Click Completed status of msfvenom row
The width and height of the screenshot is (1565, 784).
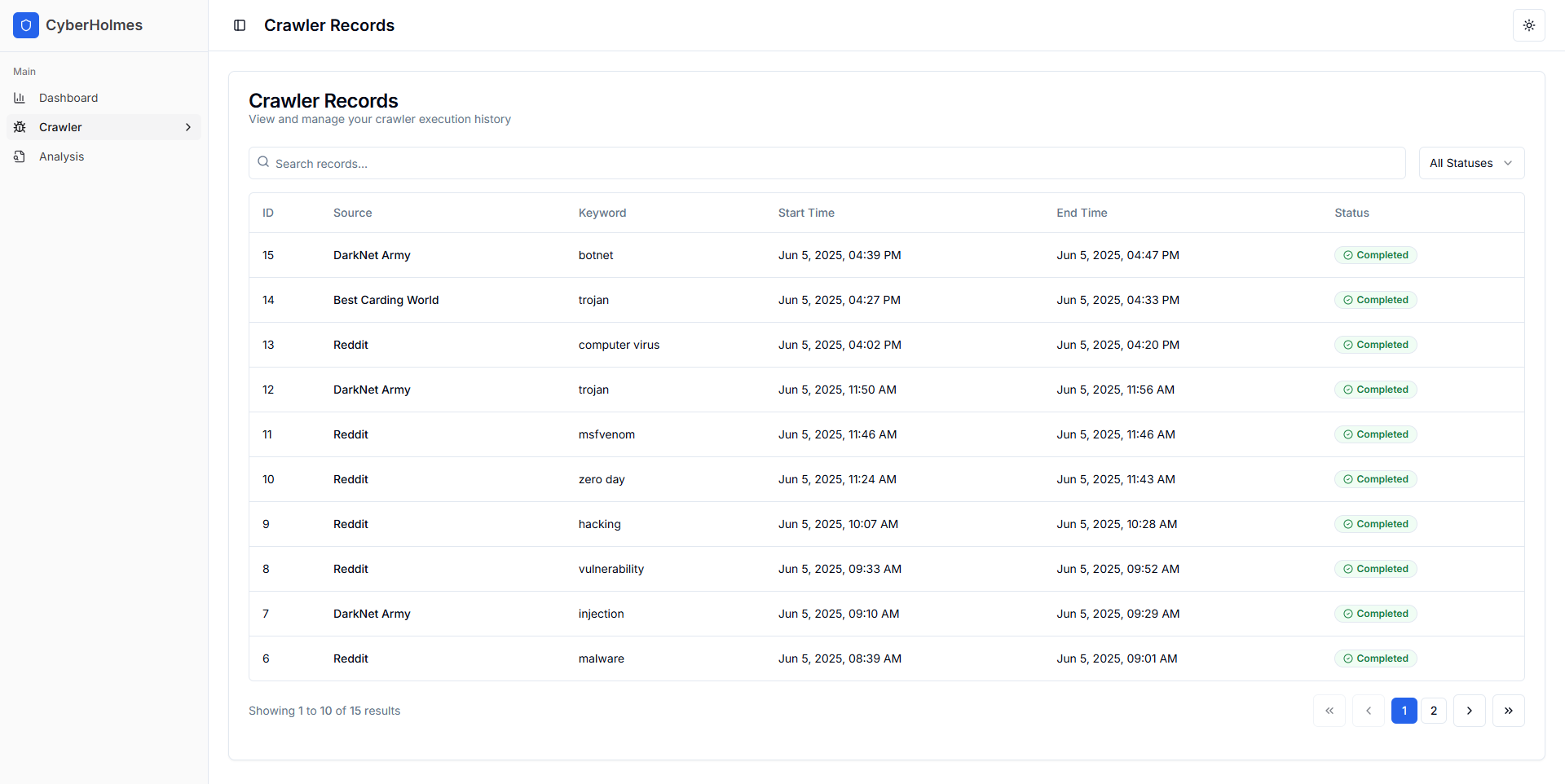tap(1376, 434)
